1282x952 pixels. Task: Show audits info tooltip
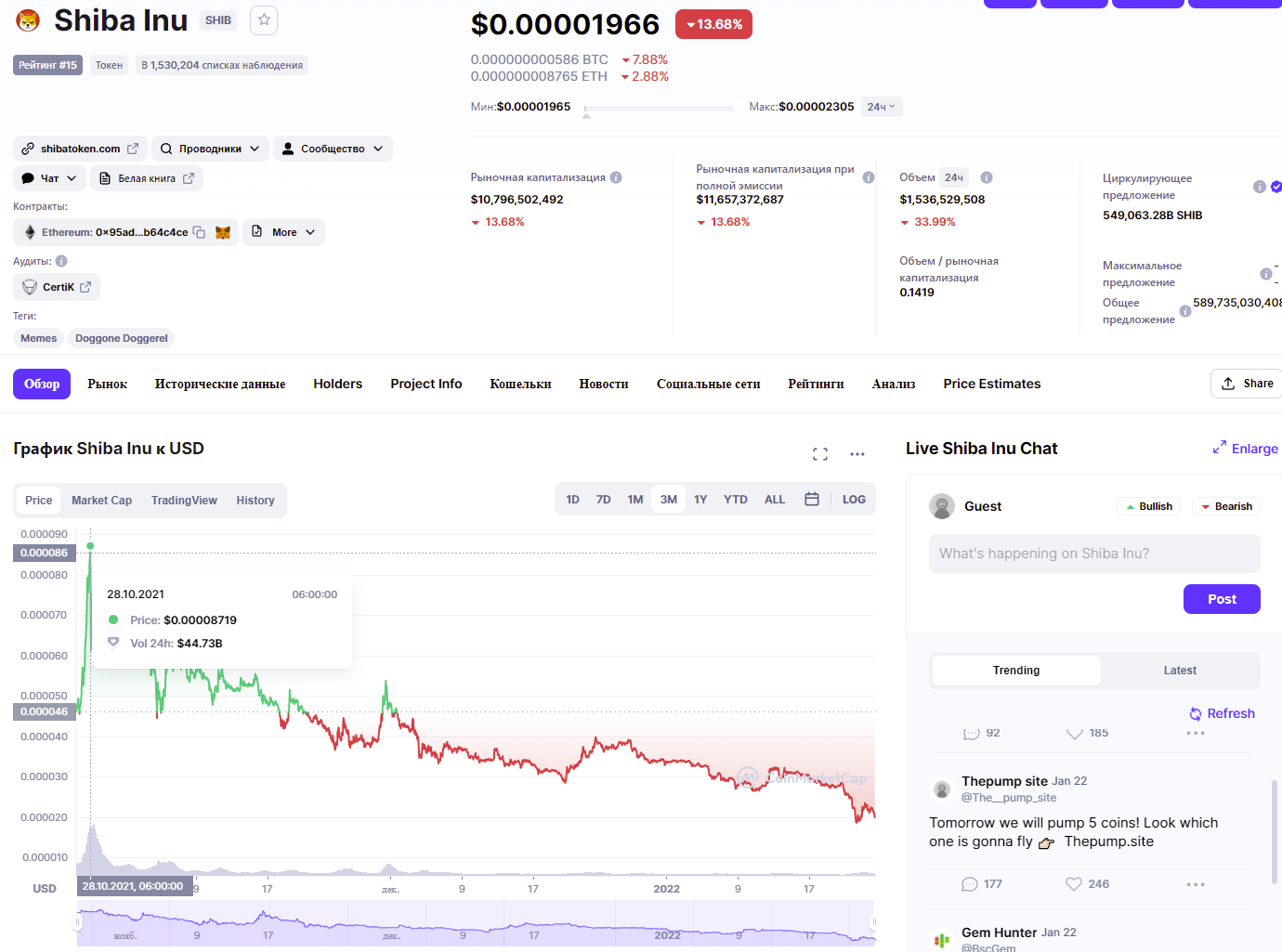coord(61,261)
